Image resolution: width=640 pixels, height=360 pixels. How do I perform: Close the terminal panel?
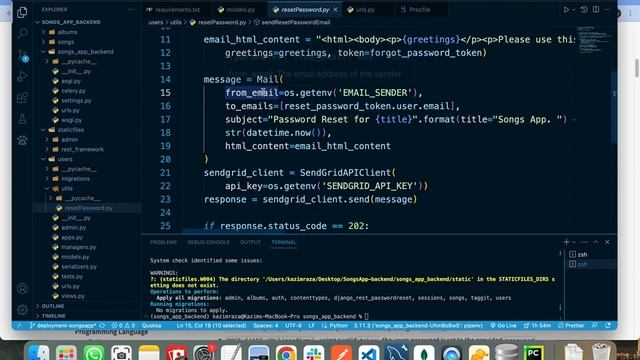point(607,242)
